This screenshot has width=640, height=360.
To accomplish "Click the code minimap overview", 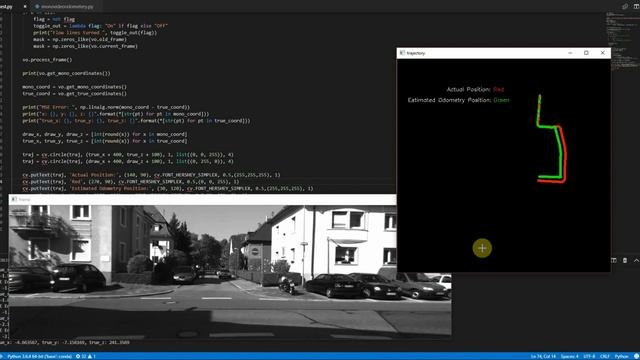I will [x=622, y=41].
